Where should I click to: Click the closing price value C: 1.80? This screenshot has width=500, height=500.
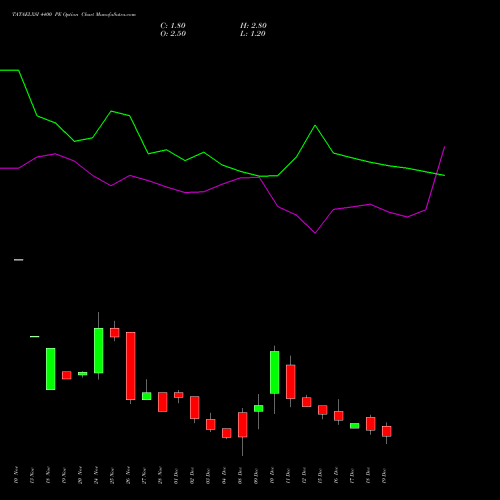click(173, 26)
